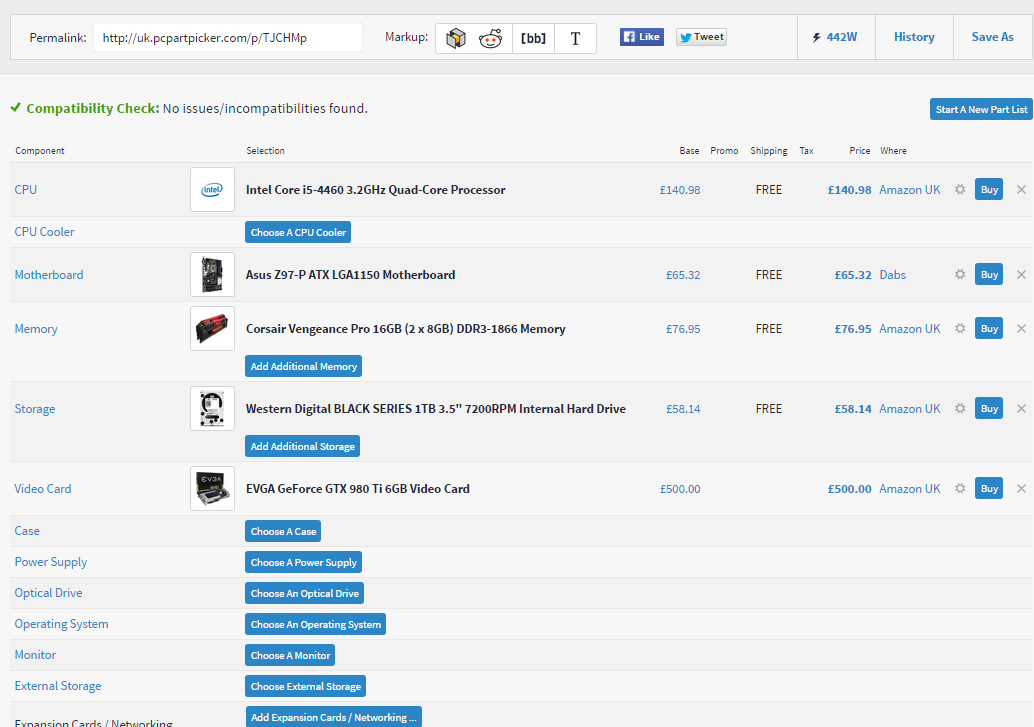Like the list on Facebook
Image resolution: width=1034 pixels, height=727 pixels.
tap(641, 37)
